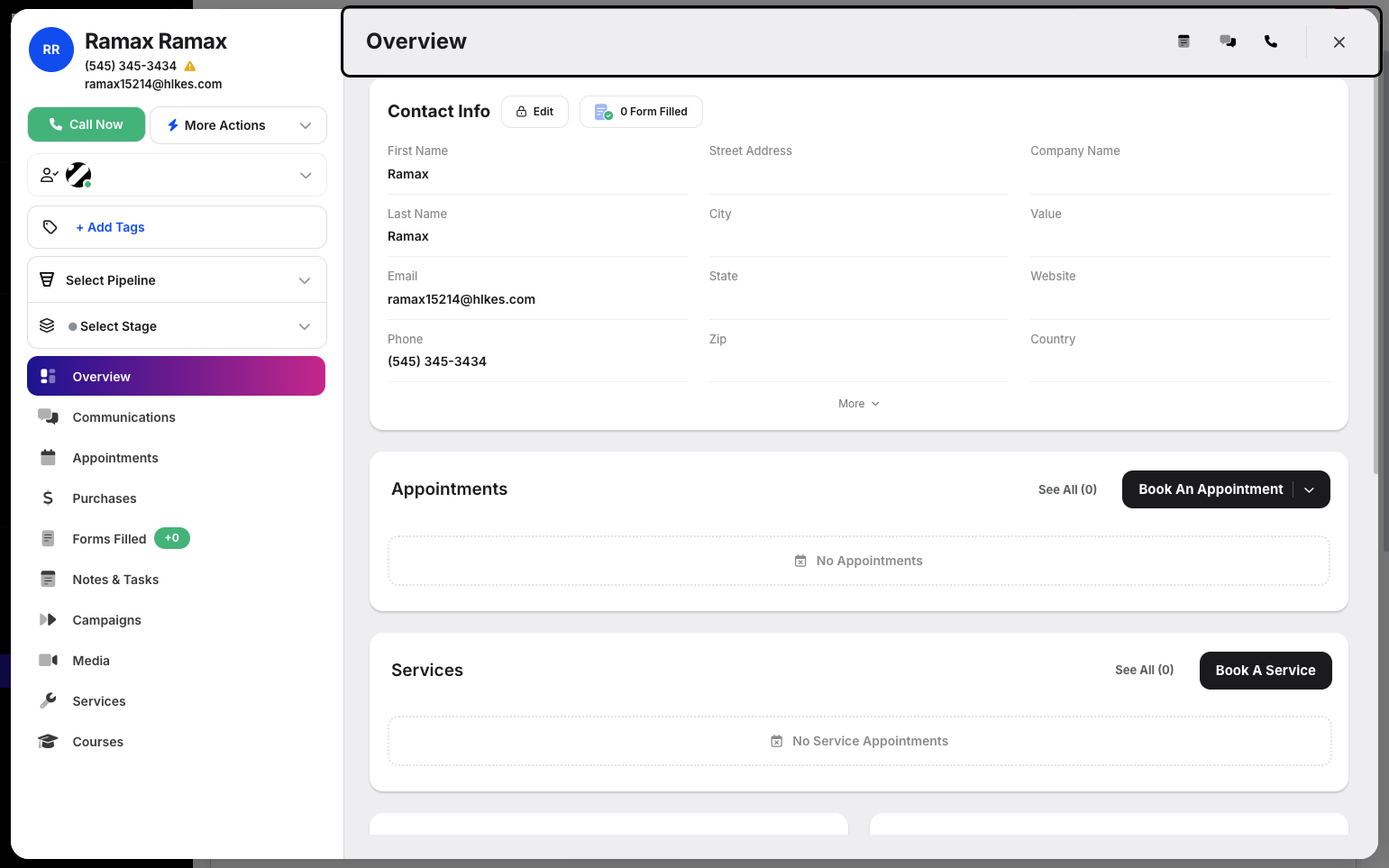This screenshot has height=868, width=1389.
Task: Open the Select Stage dropdown
Action: (x=177, y=326)
